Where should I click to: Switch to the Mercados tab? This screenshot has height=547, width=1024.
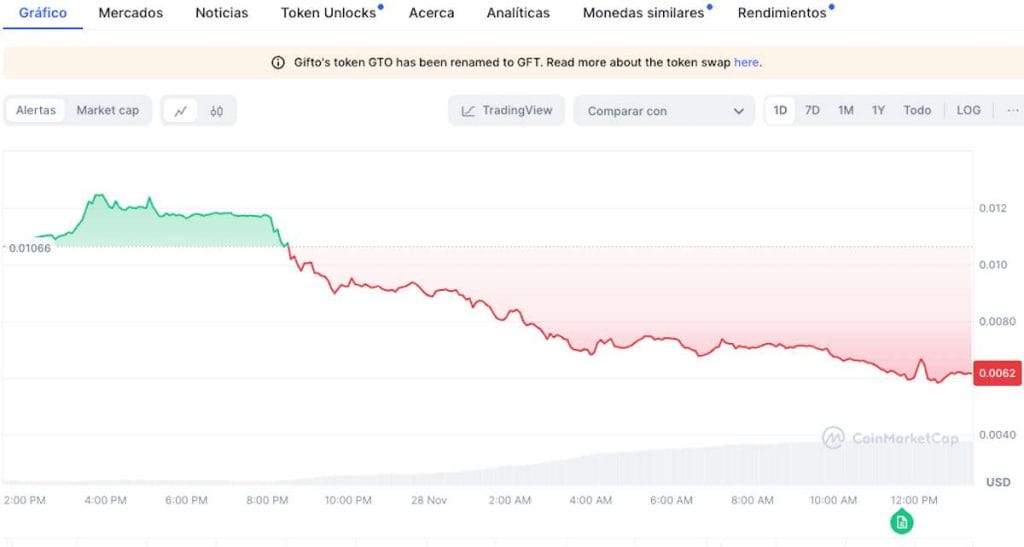(131, 13)
